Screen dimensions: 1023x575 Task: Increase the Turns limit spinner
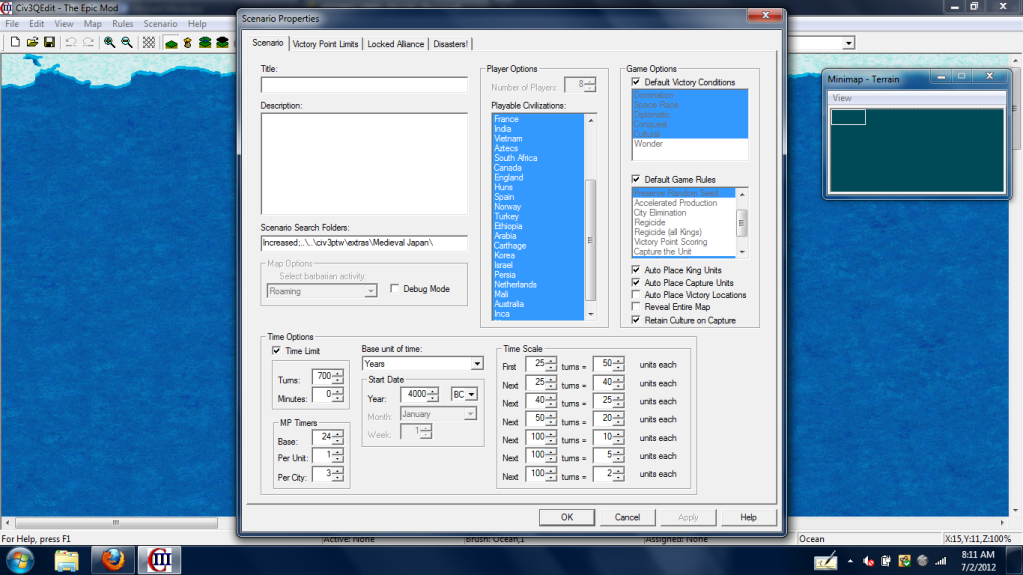(x=338, y=373)
